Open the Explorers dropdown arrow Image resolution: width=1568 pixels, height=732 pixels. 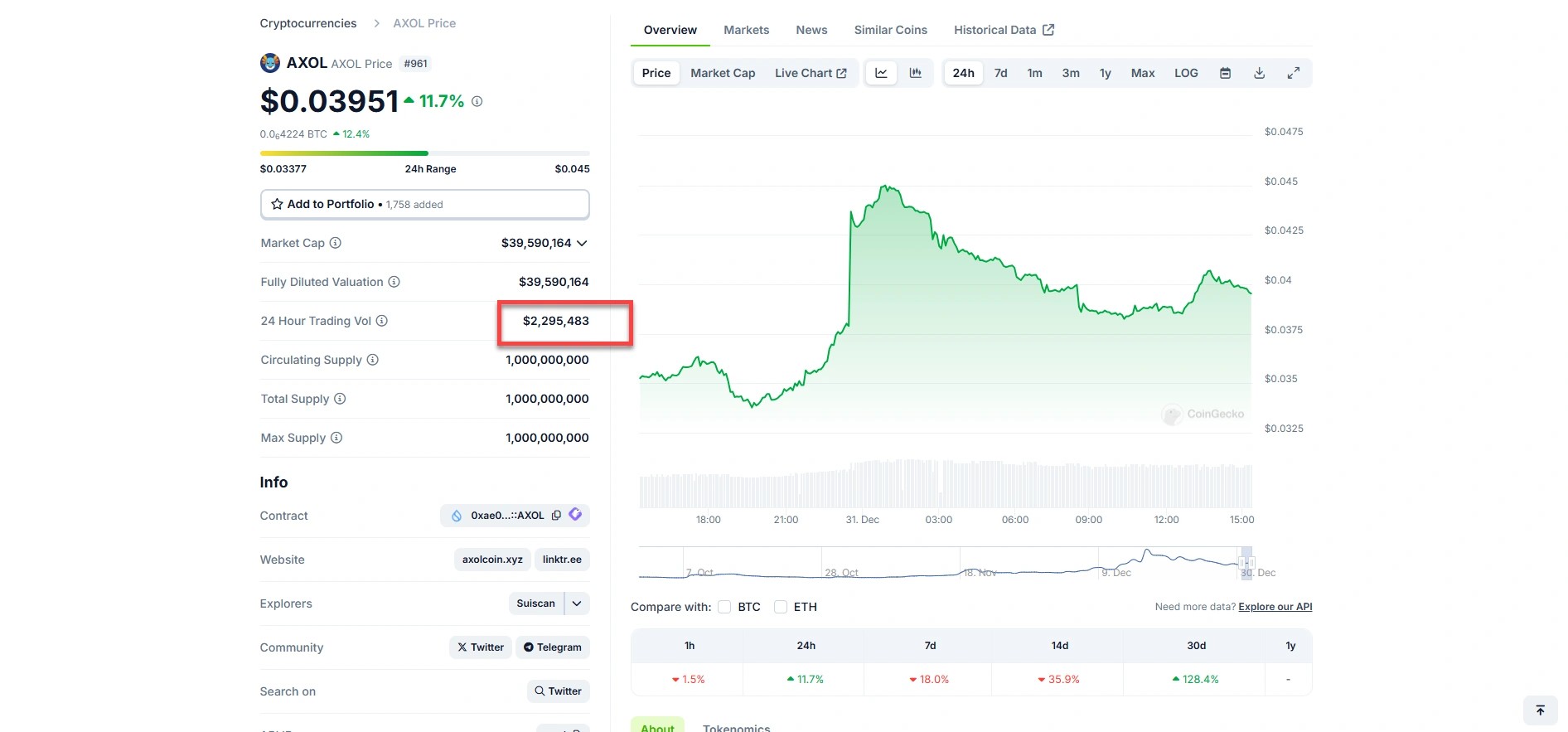(x=577, y=604)
